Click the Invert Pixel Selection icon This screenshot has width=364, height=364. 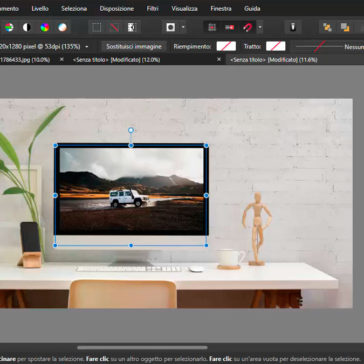pyautogui.click(x=132, y=27)
